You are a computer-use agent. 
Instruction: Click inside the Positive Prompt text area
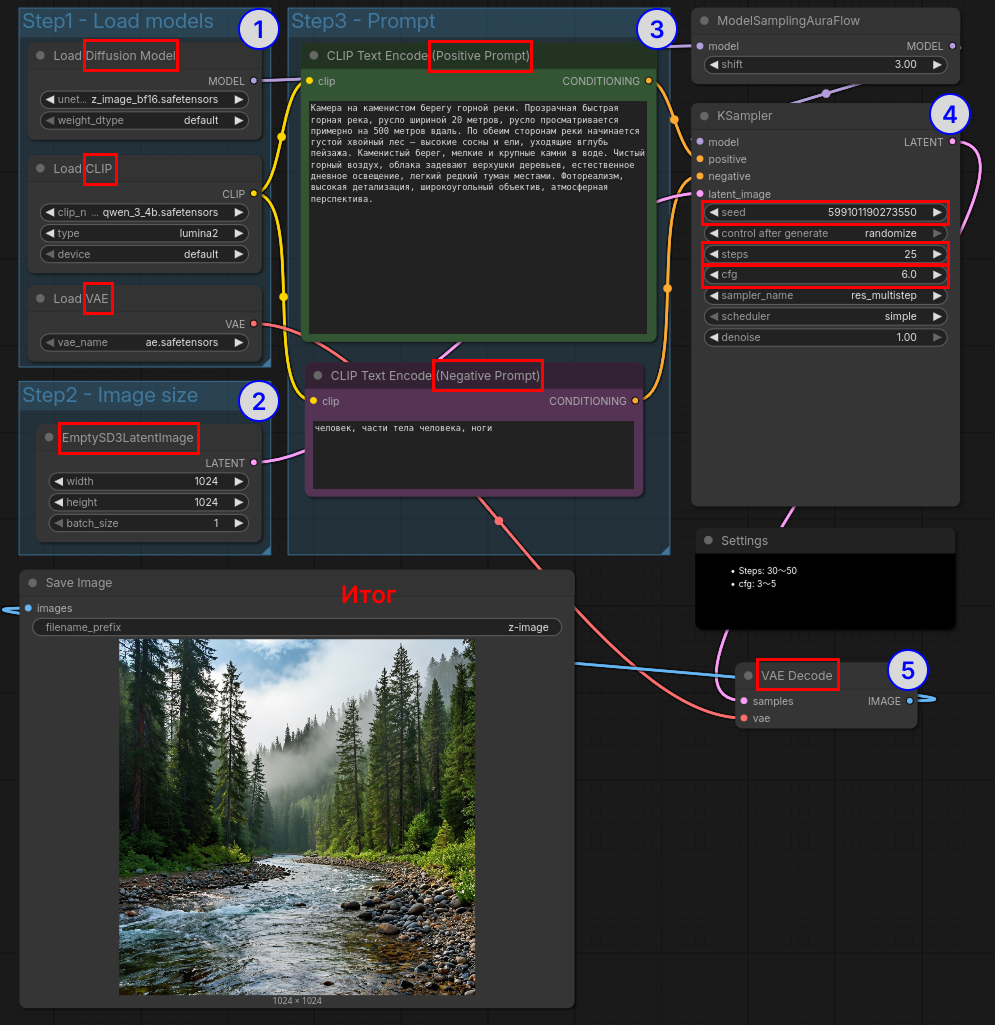pyautogui.click(x=478, y=250)
